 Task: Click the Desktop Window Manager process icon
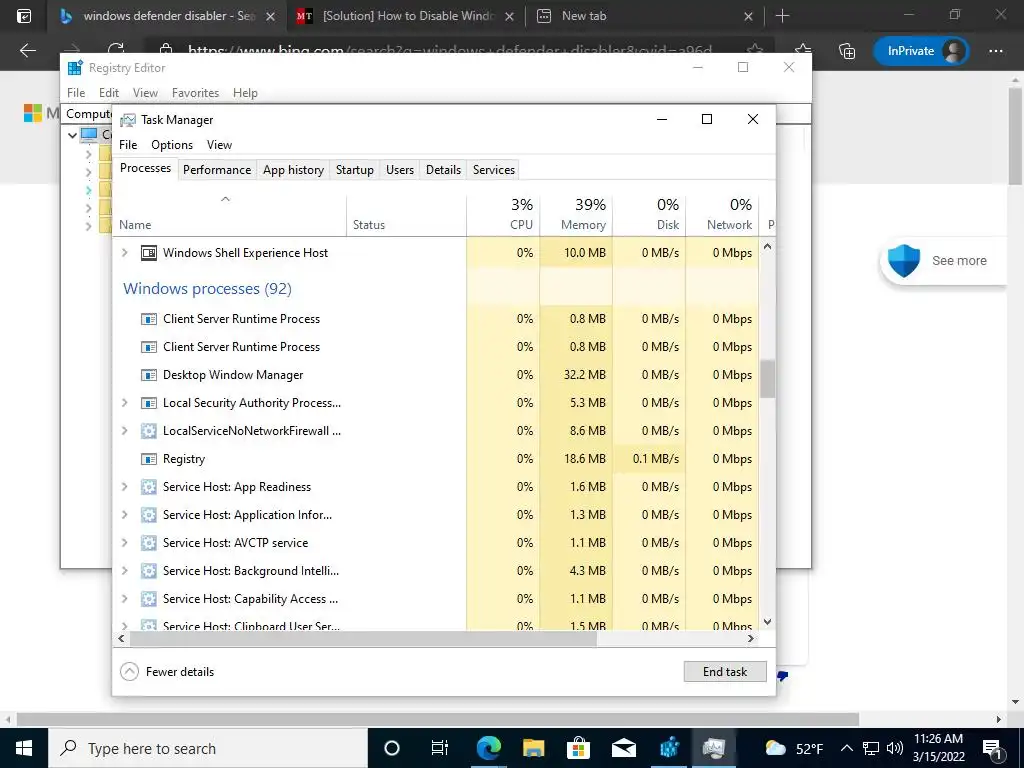click(x=149, y=376)
